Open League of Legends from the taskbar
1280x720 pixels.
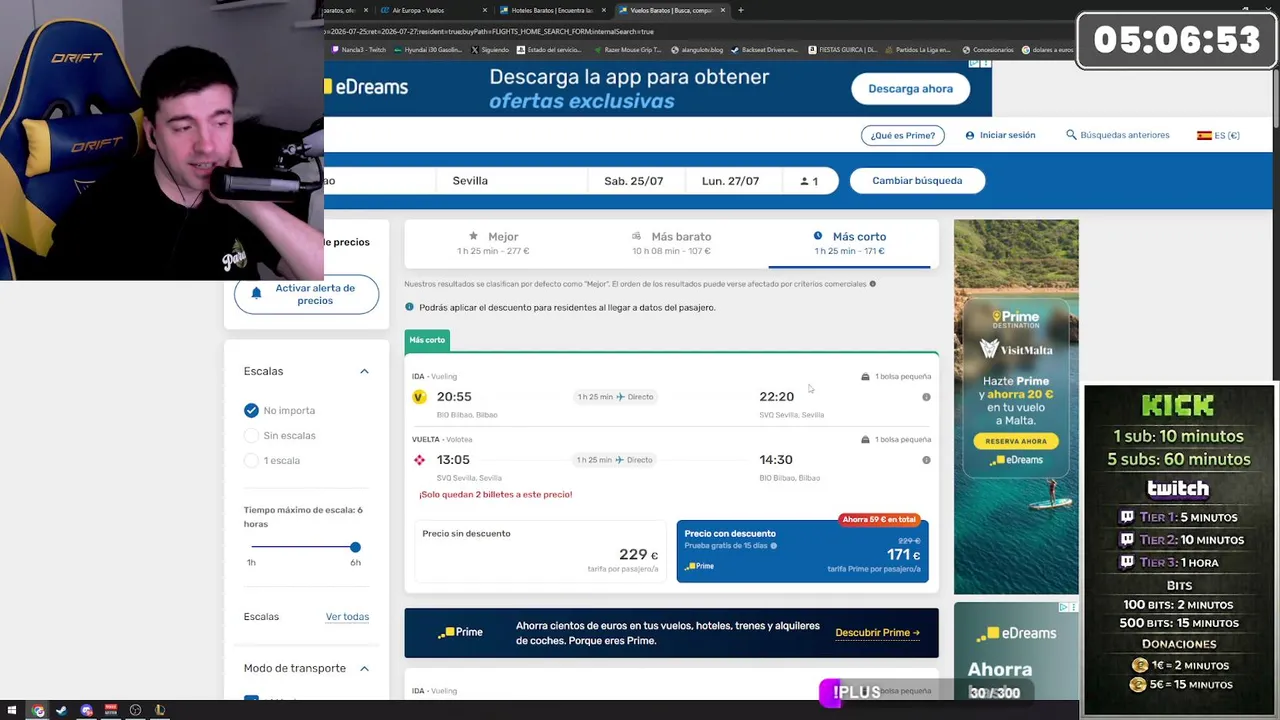[159, 711]
